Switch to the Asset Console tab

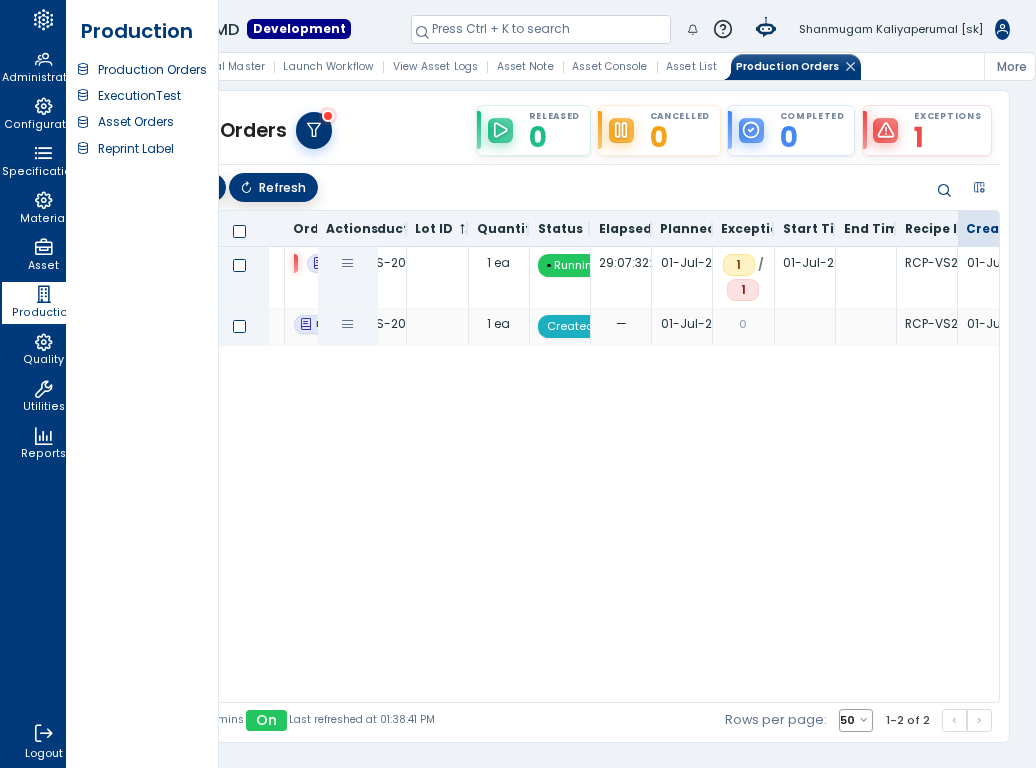609,66
